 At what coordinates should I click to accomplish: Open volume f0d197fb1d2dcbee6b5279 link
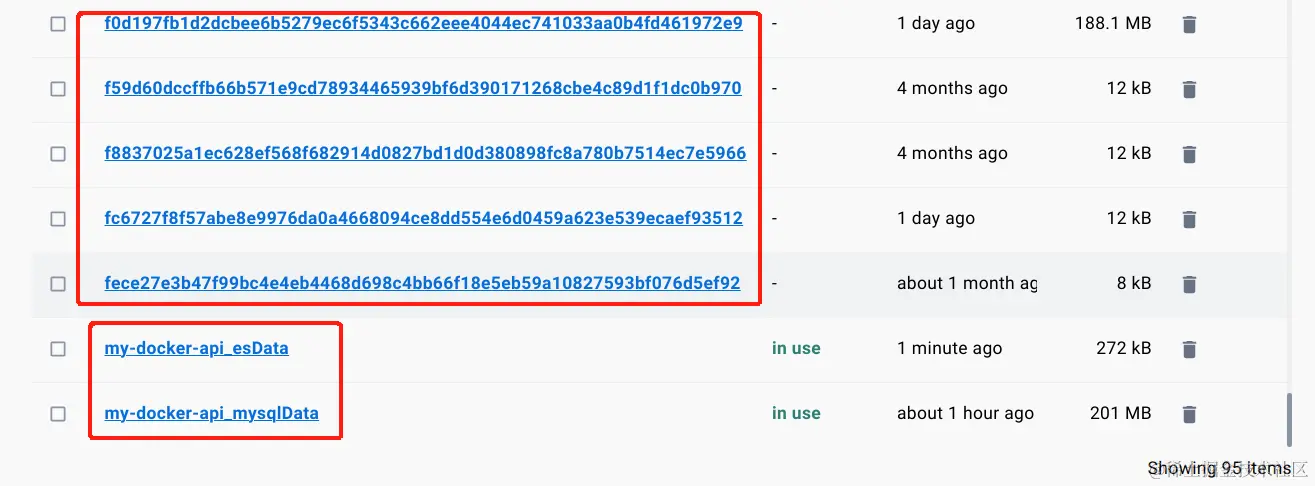point(423,23)
